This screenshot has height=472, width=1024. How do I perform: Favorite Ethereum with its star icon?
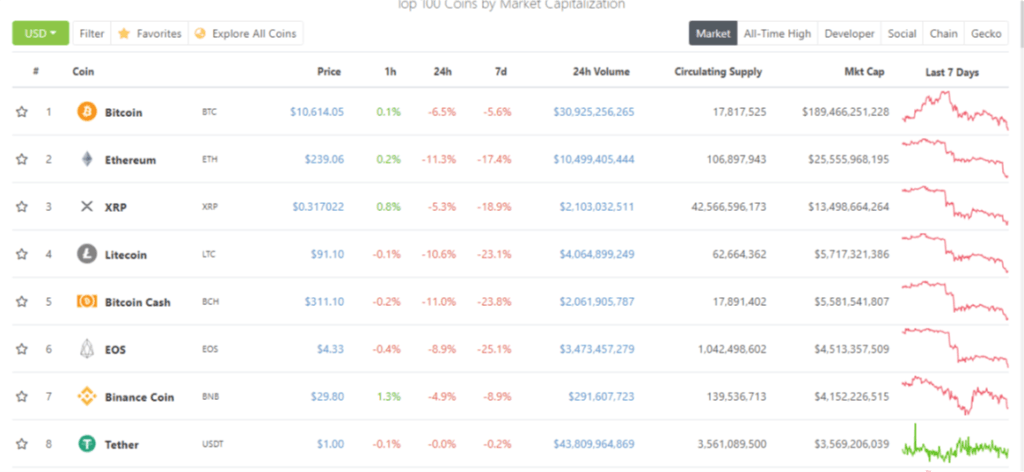[x=22, y=159]
